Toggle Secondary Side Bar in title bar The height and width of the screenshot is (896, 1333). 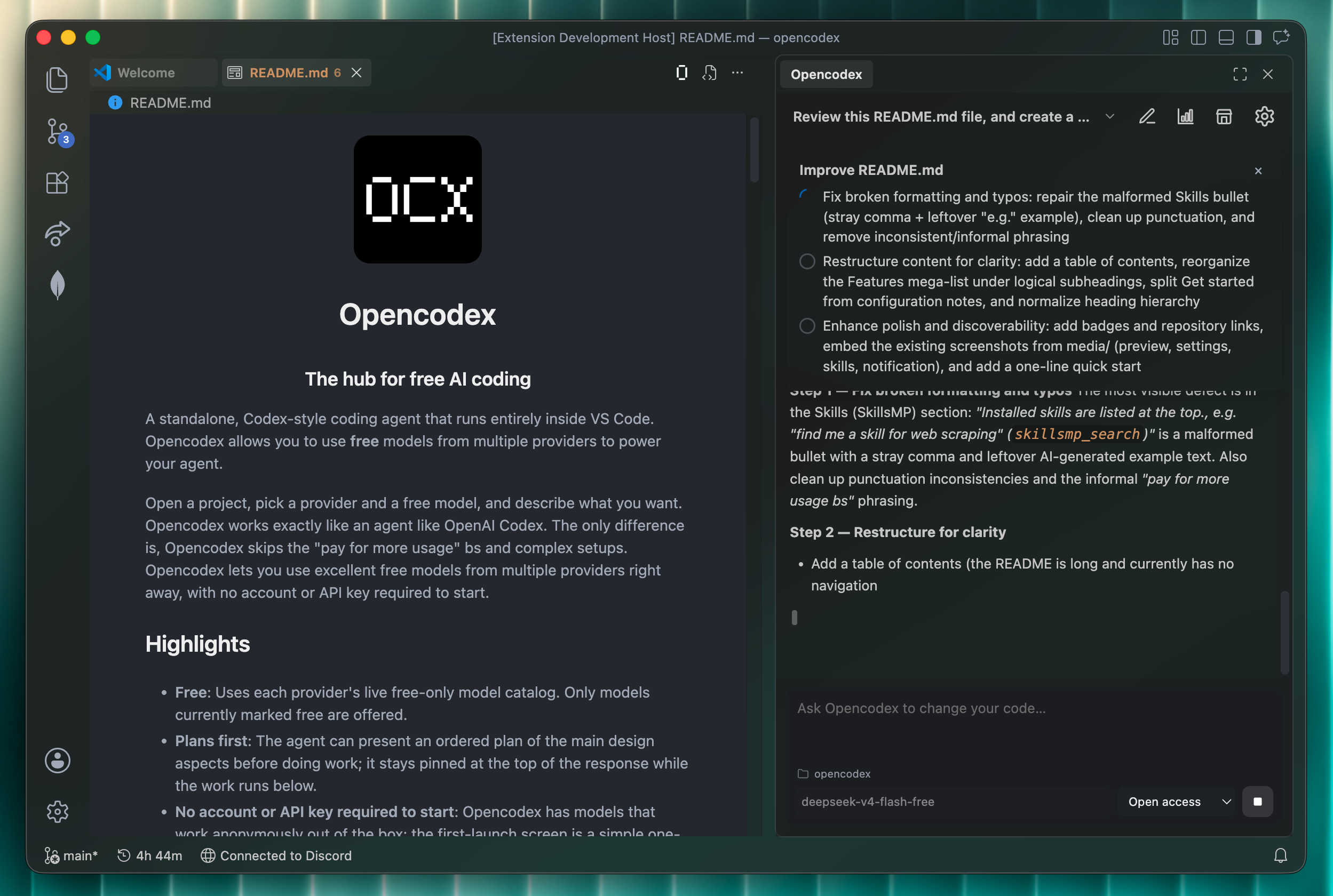(x=1254, y=38)
